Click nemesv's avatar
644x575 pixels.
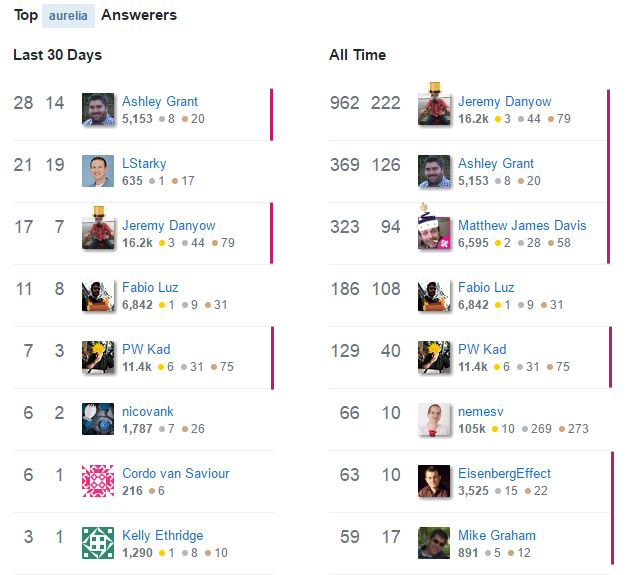pos(434,419)
